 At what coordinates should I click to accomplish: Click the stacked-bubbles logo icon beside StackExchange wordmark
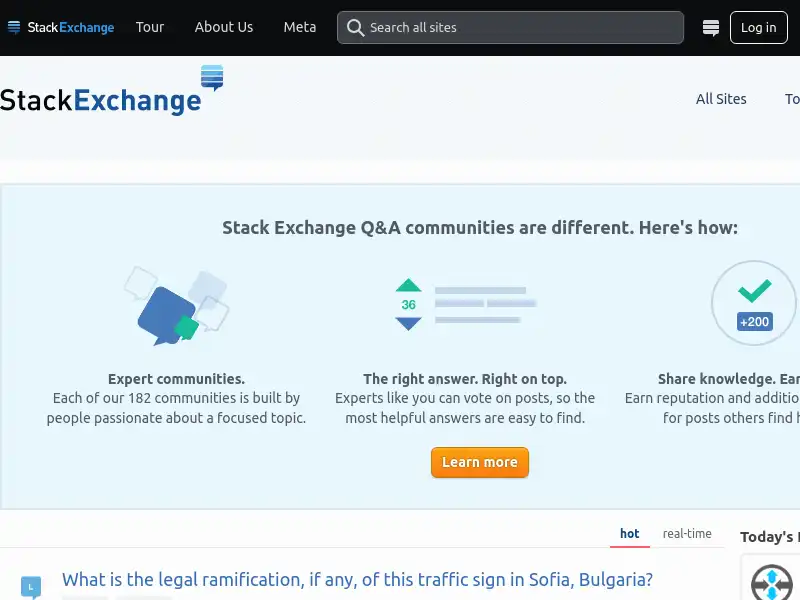click(211, 78)
